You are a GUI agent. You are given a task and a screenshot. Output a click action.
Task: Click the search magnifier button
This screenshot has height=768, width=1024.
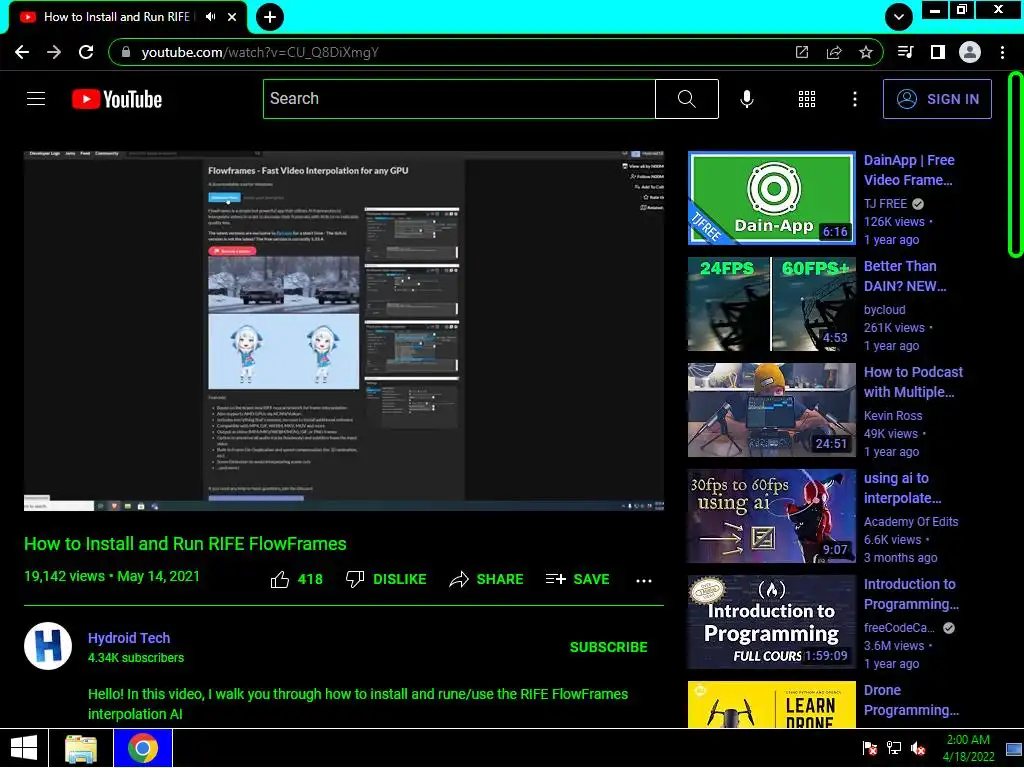[686, 99]
